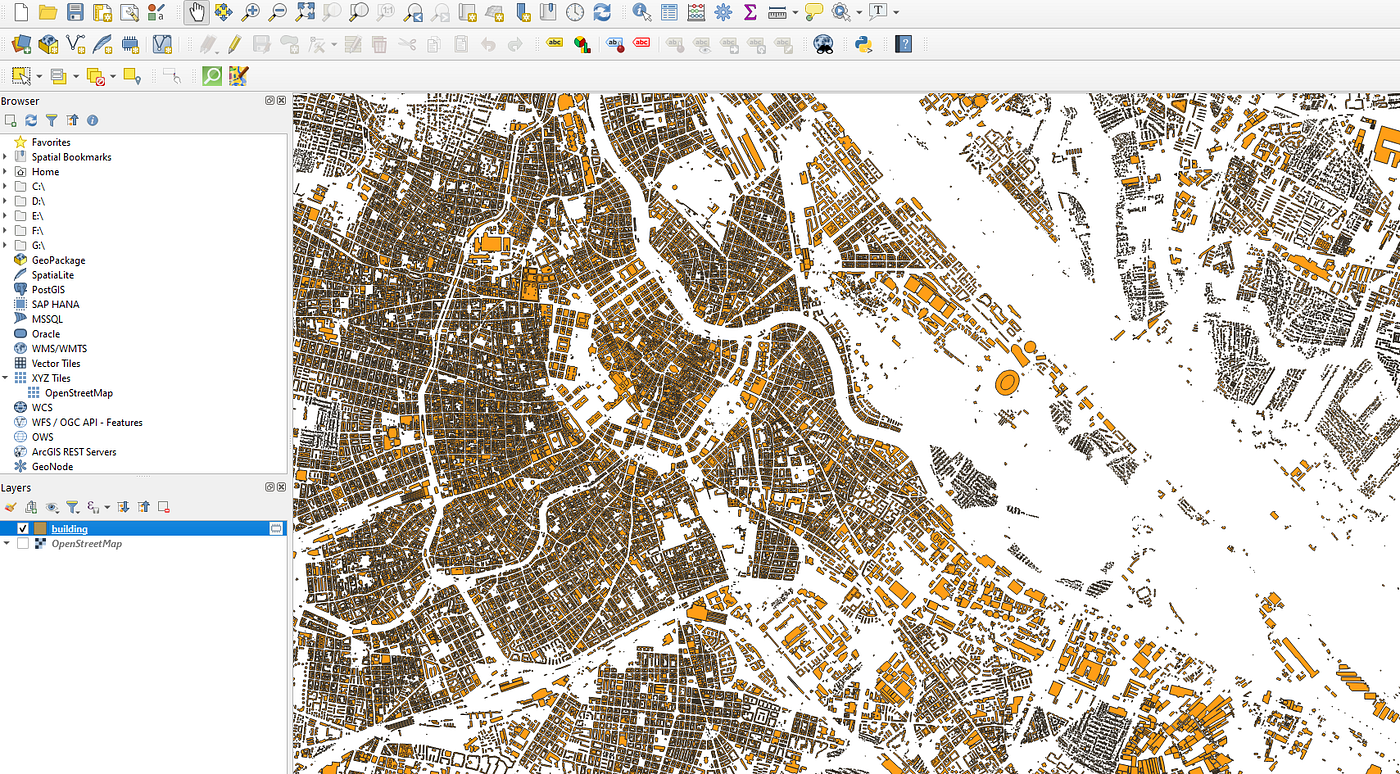
Task: Open the Python Console
Action: (862, 44)
